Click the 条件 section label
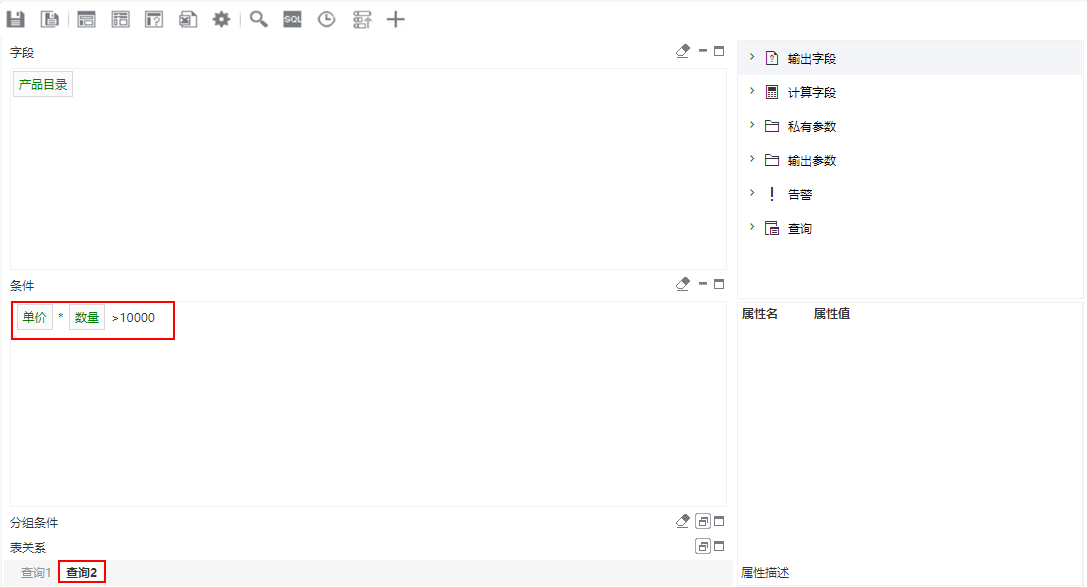 click(x=22, y=286)
